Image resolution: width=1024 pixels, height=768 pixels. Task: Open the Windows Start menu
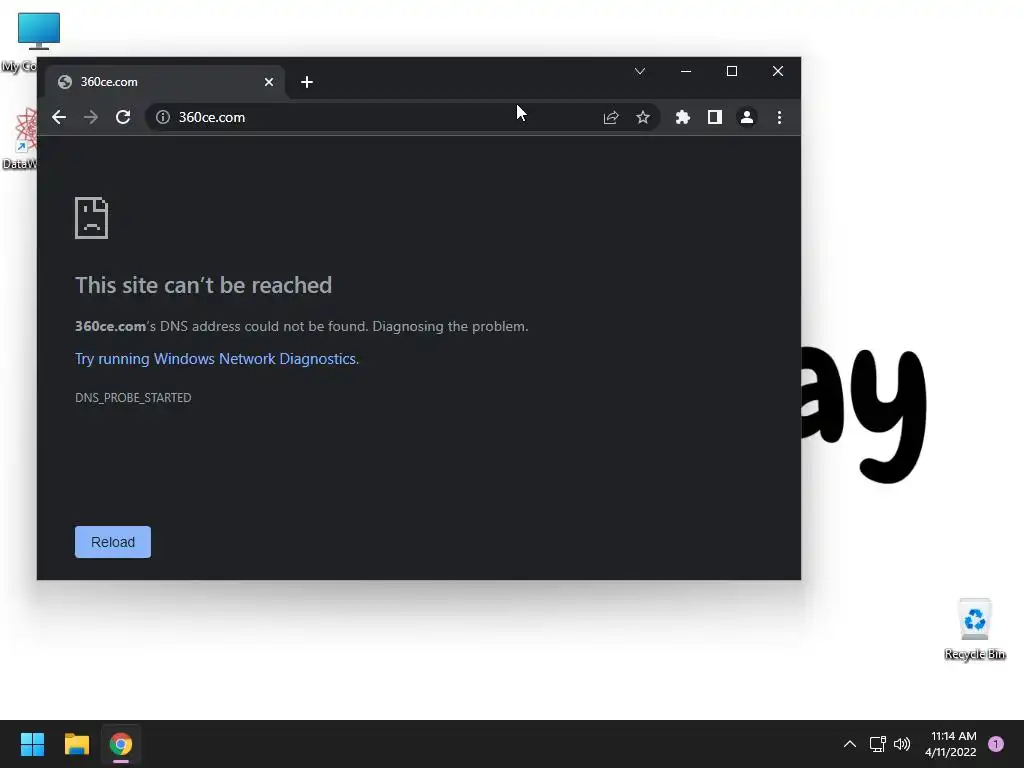point(32,744)
